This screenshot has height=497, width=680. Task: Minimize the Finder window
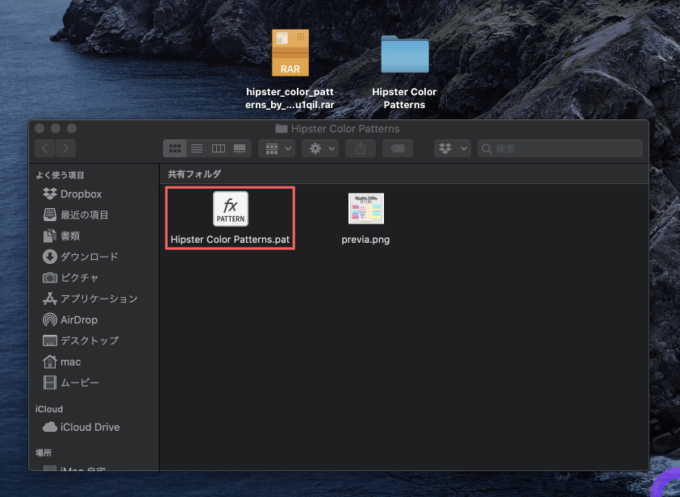(x=56, y=128)
